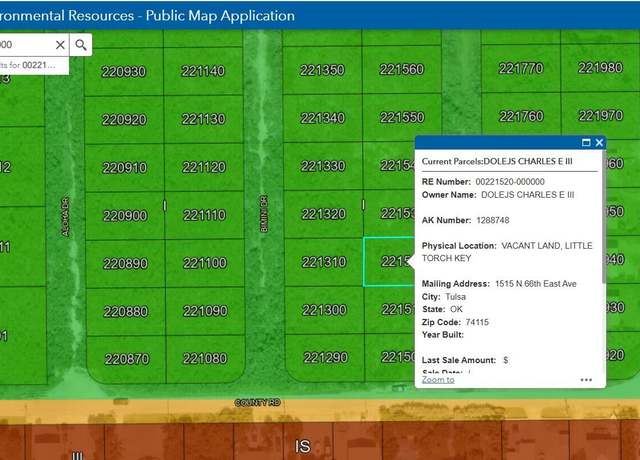Image resolution: width=640 pixels, height=460 pixels.
Task: Clear the search box with the X icon
Action: 60,45
